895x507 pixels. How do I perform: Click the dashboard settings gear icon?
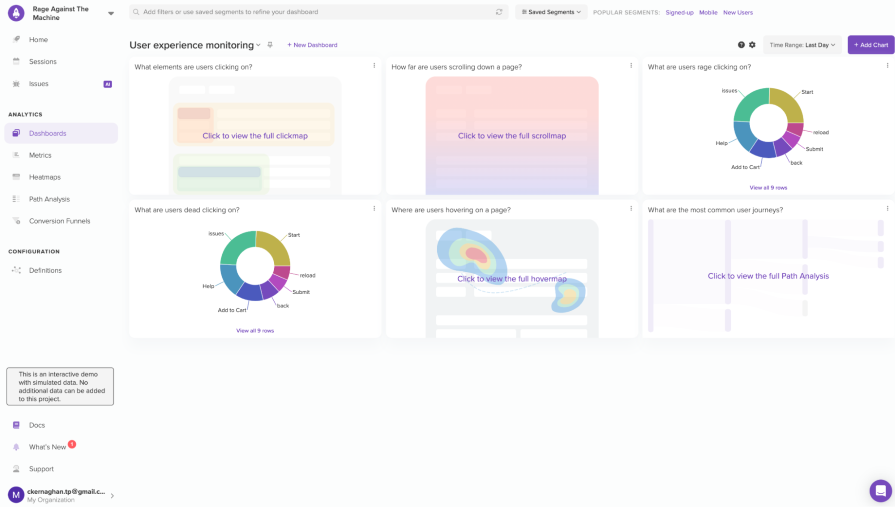(x=752, y=45)
